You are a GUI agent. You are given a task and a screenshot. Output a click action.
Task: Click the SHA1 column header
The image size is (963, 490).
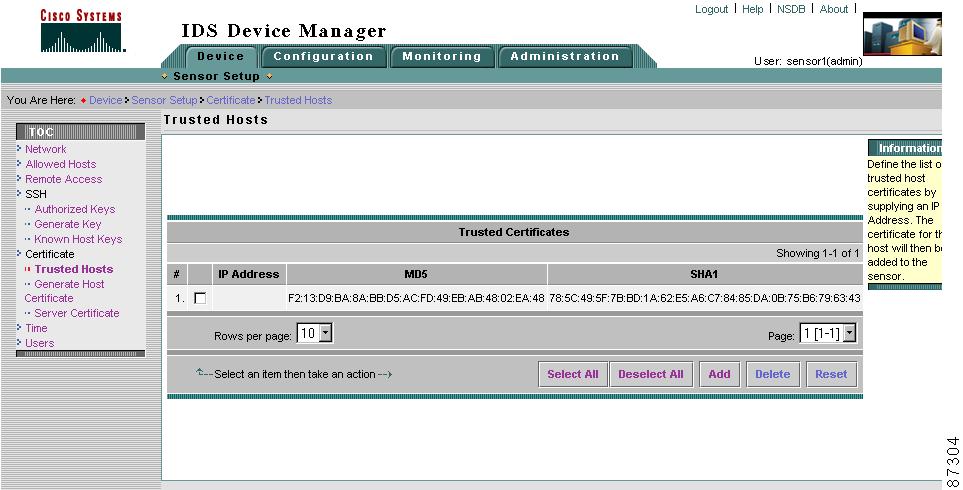704,274
